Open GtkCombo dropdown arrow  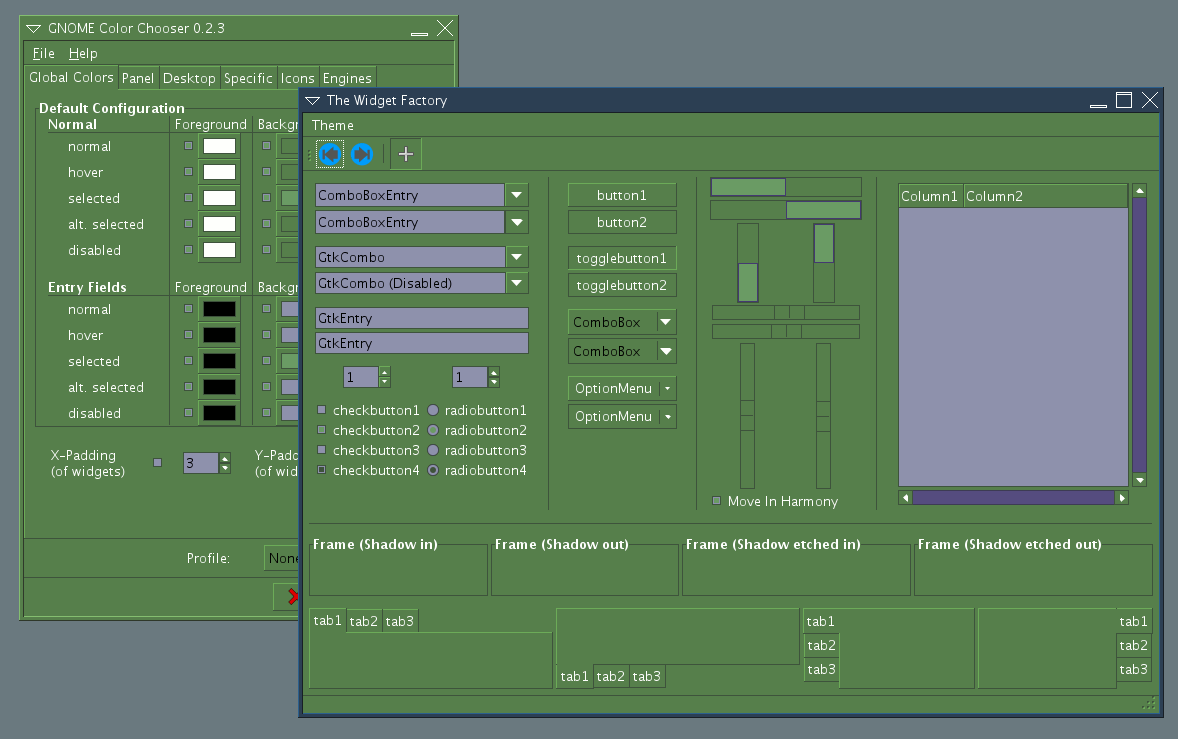516,257
